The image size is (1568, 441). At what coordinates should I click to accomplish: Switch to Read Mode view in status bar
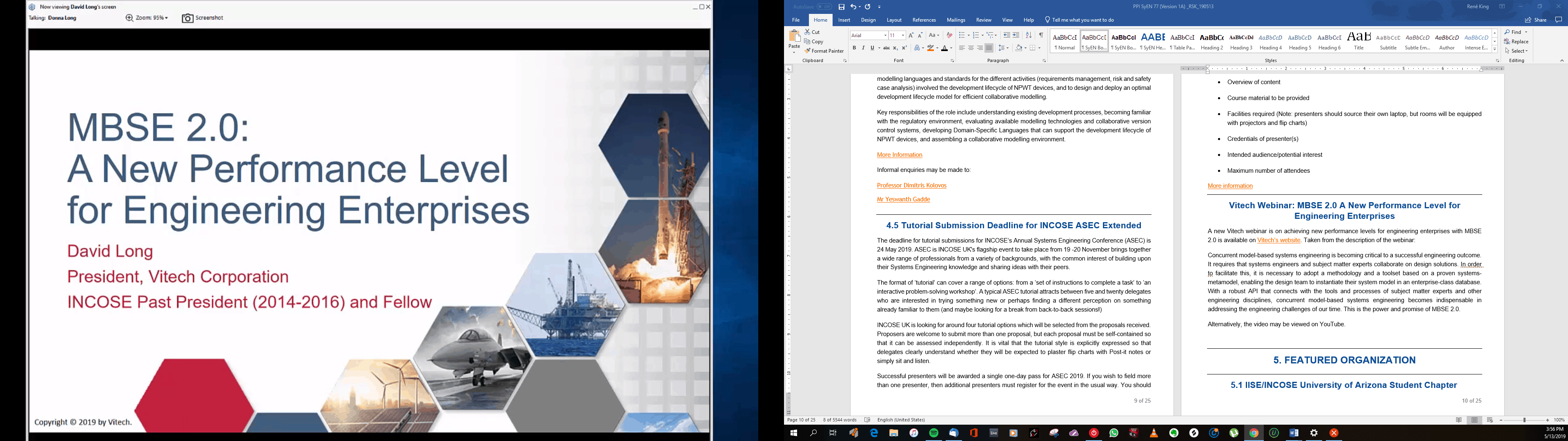1459,420
